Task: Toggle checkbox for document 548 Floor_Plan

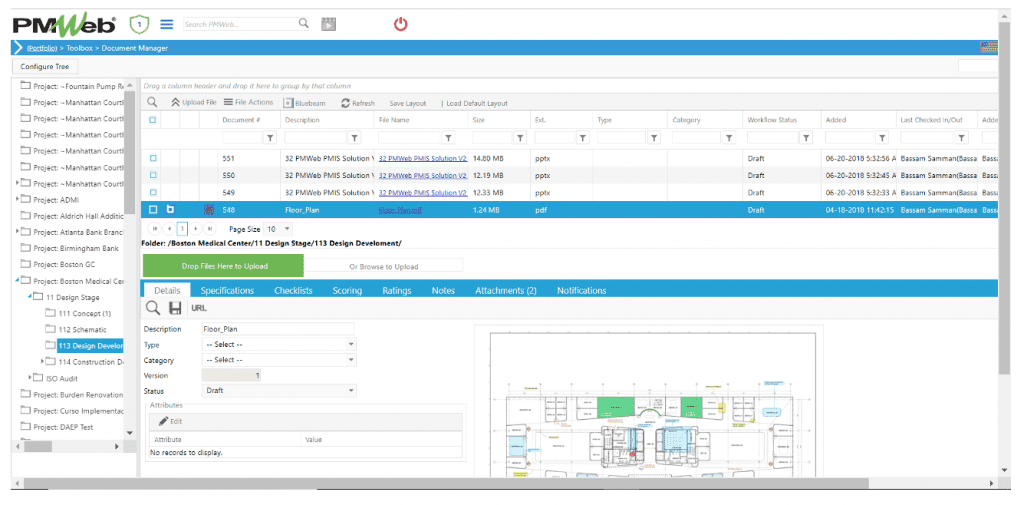Action: pos(153,210)
